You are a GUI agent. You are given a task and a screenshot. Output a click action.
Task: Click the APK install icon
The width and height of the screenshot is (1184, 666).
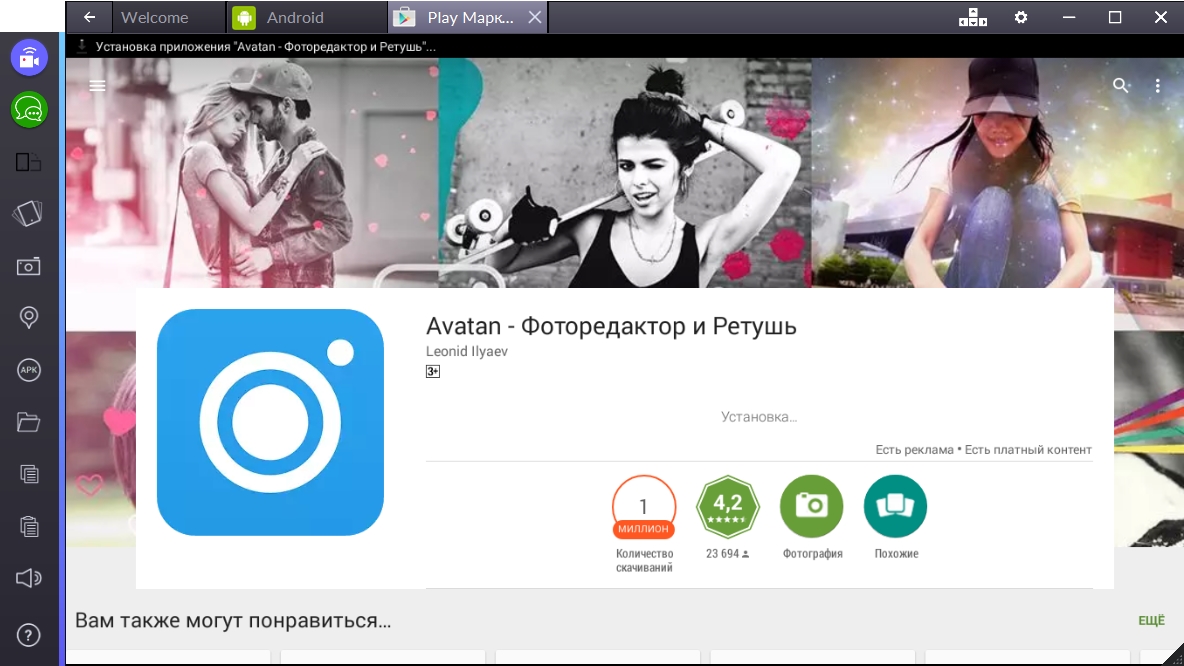tap(29, 370)
